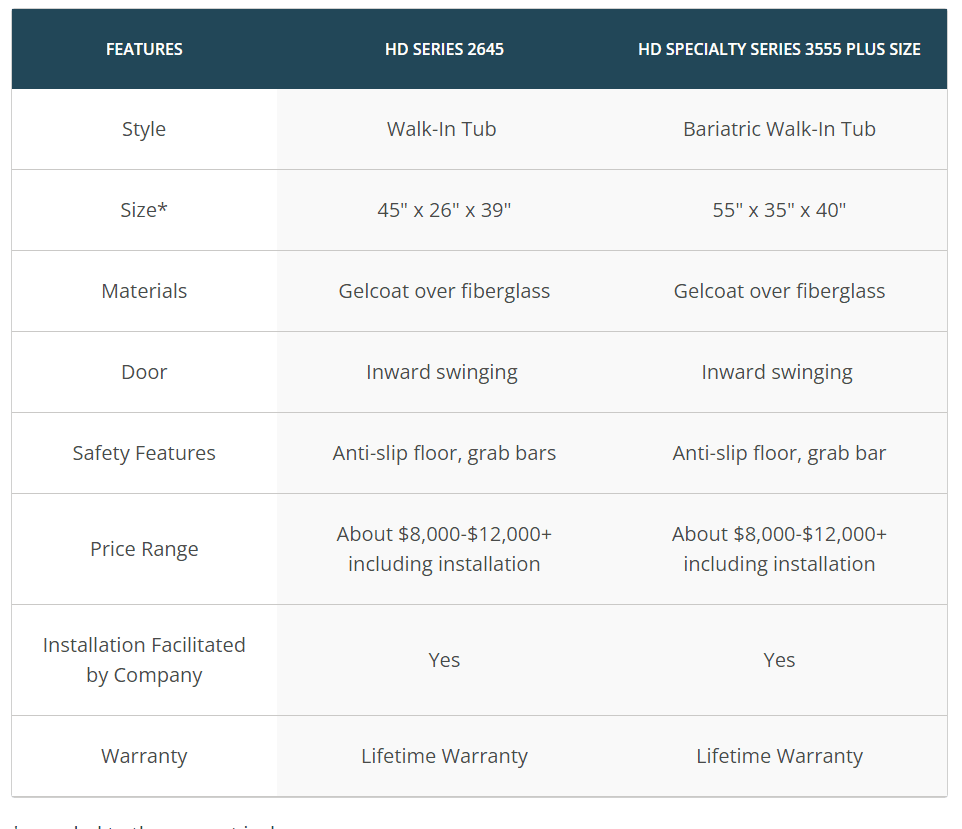Click the 55" x 35" x 40" size cell
The height and width of the screenshot is (829, 962).
779,210
